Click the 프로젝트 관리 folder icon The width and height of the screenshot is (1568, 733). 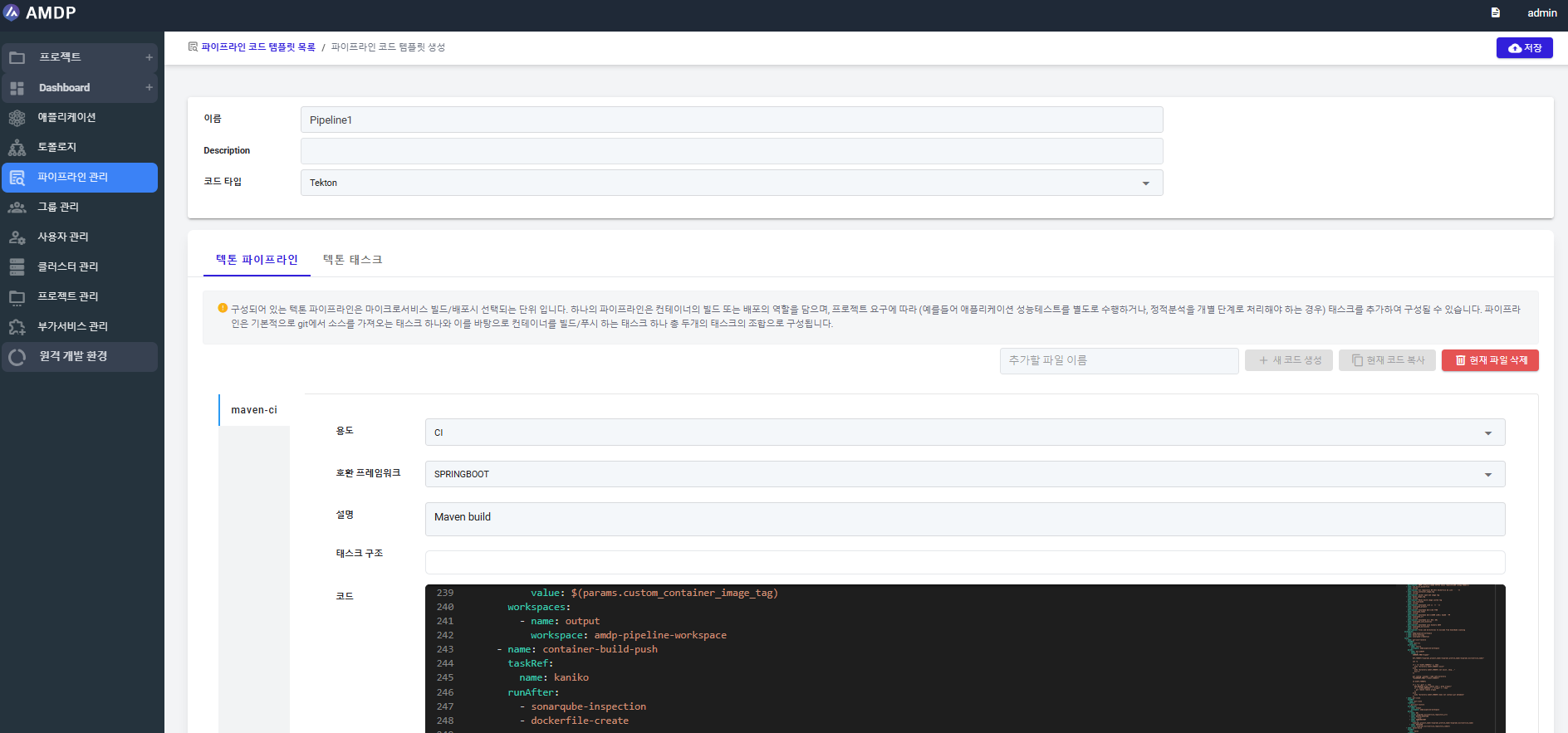17,296
